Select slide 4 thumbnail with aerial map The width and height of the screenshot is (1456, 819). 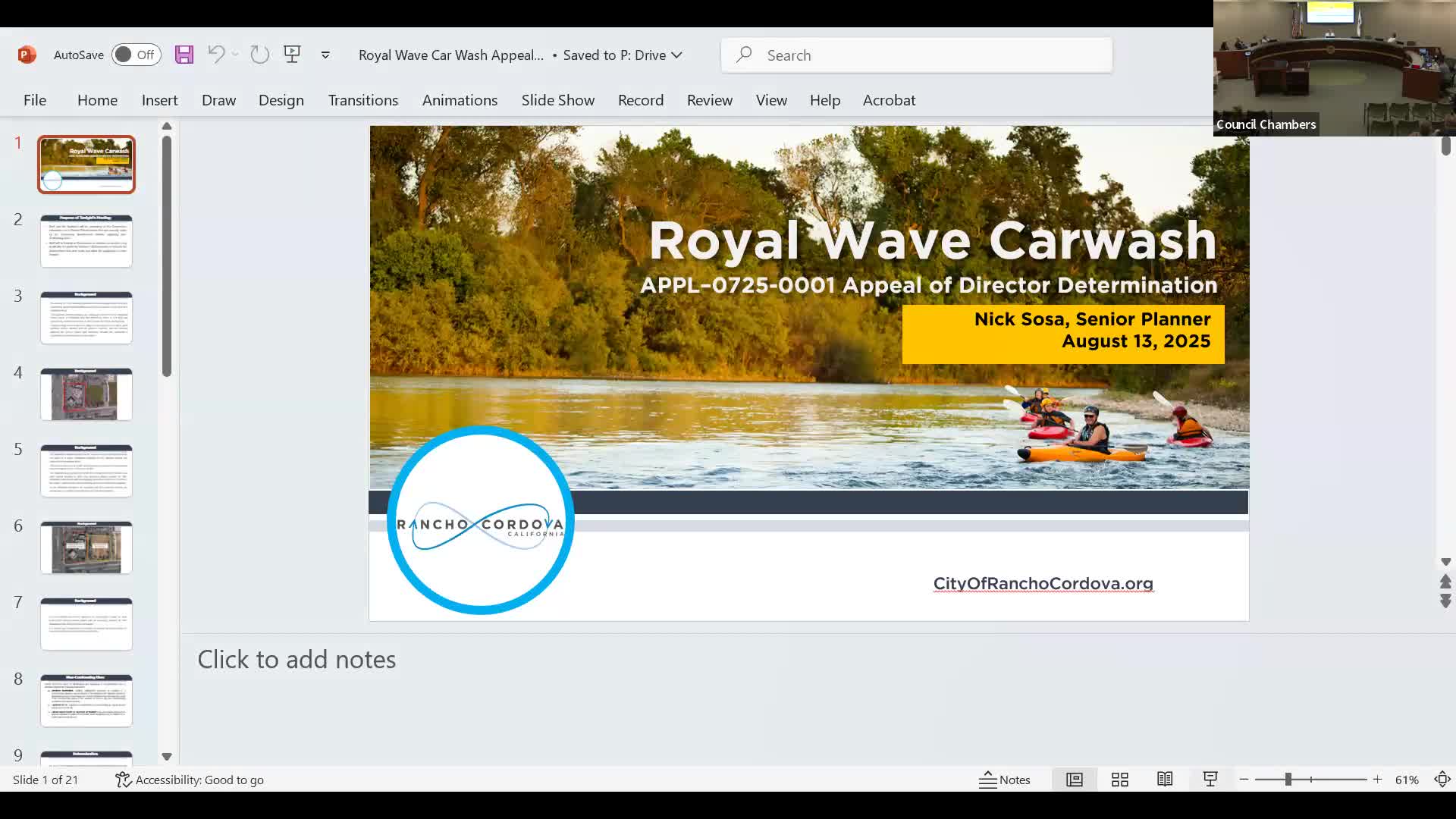coord(86,394)
